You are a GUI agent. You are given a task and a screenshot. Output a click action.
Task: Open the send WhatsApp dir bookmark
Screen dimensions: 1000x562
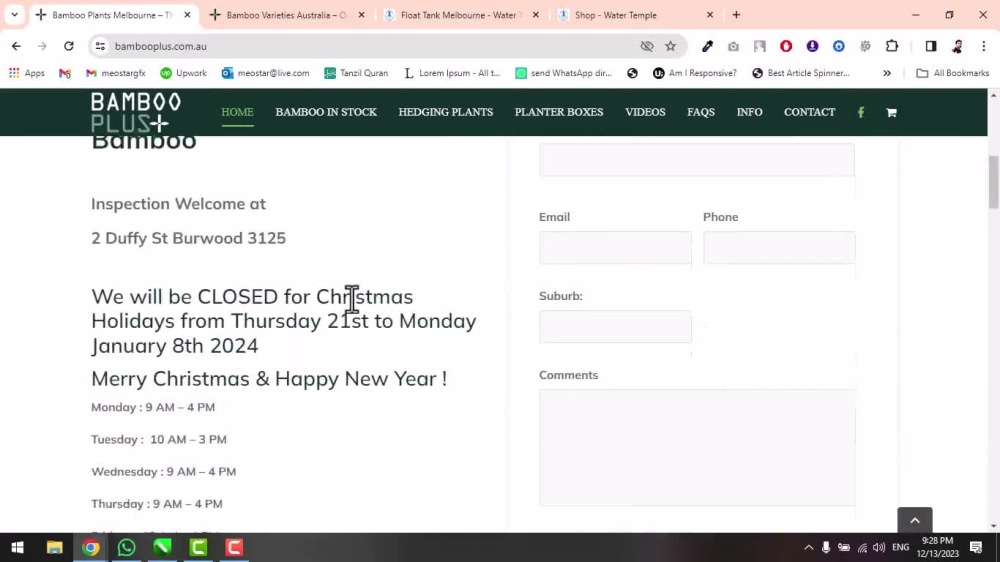tap(564, 73)
